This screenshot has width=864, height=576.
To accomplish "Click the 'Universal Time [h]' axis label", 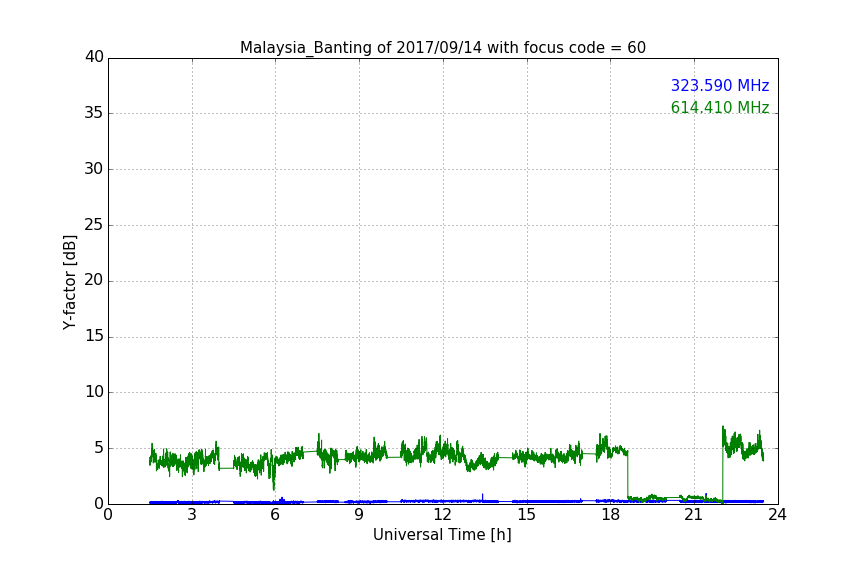I will coord(442,535).
